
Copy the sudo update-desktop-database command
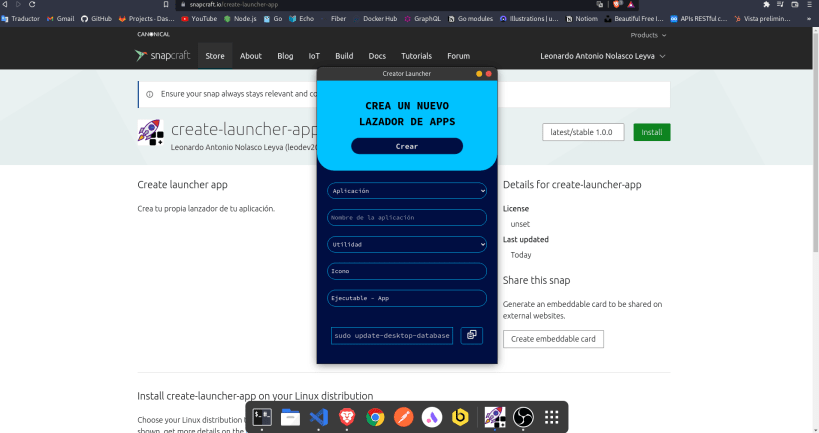472,335
